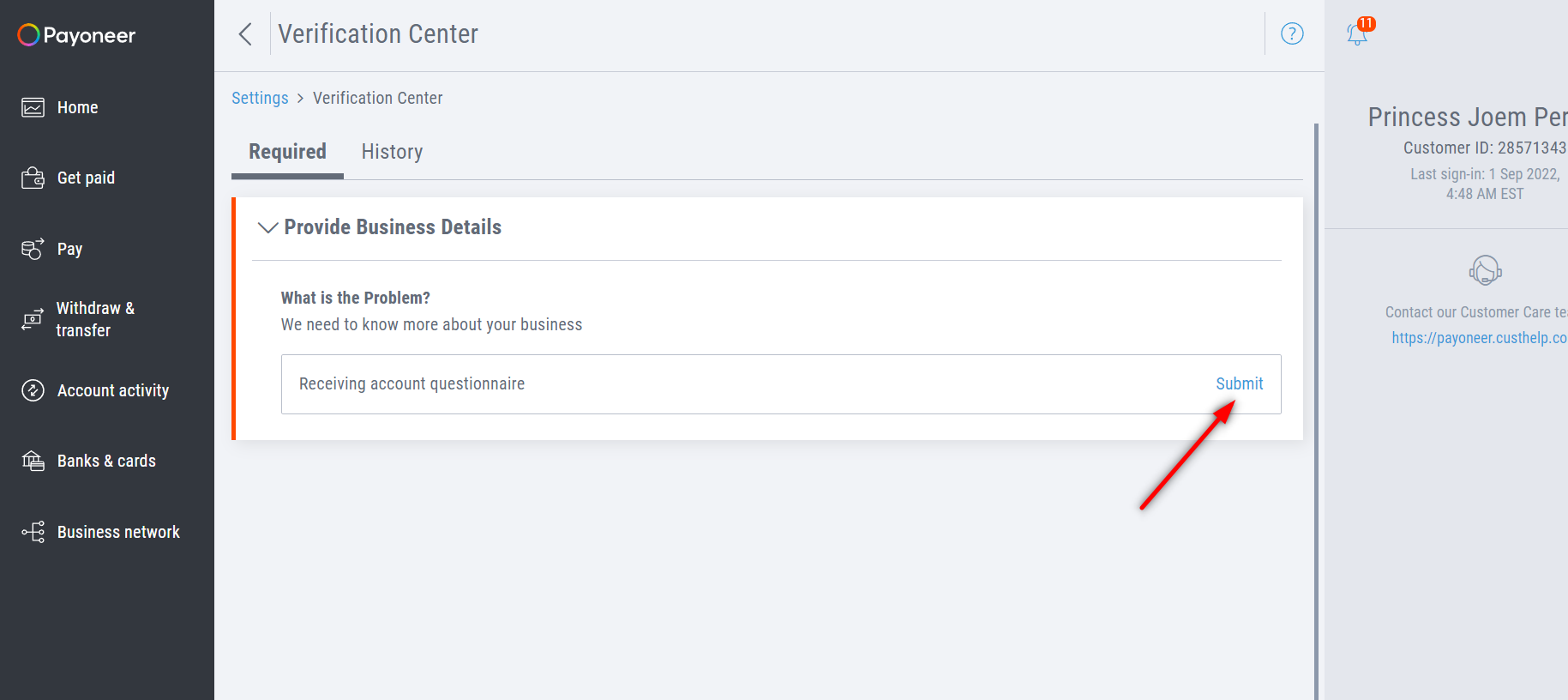
Task: Switch to the History tab
Action: [x=392, y=152]
